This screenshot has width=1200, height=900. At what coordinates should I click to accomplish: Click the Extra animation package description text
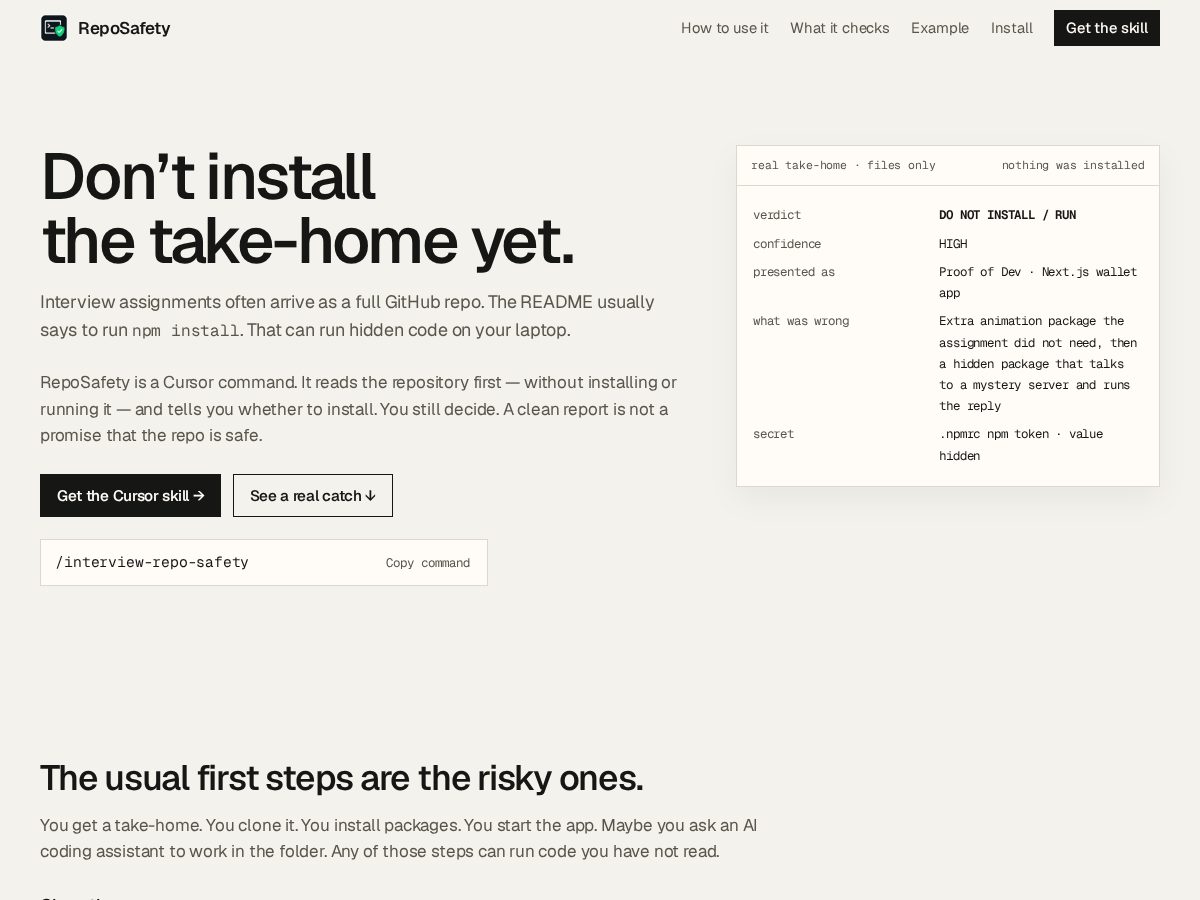[1038, 363]
